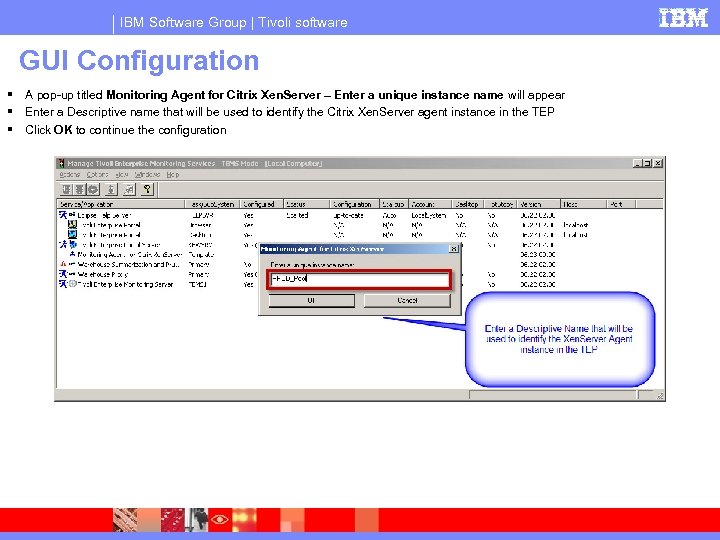Click the Version column header
This screenshot has width=720, height=540.
(539, 204)
